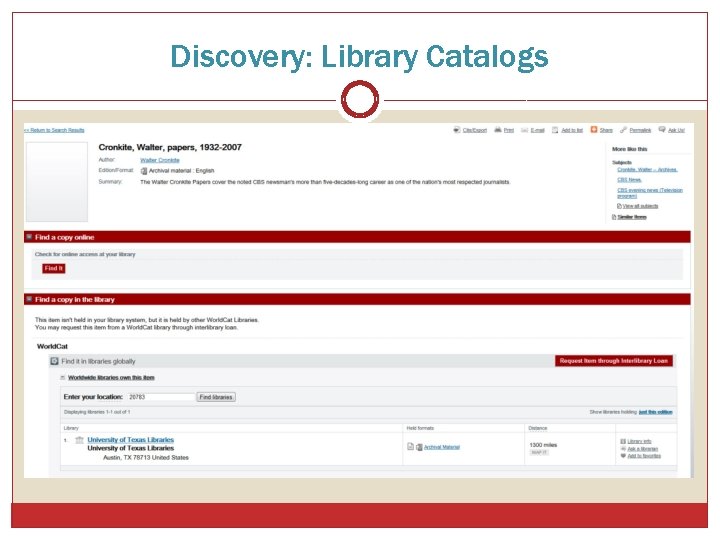Click the Find it in libraries globally icon
Viewport: 720px width, 540px height.
54,361
